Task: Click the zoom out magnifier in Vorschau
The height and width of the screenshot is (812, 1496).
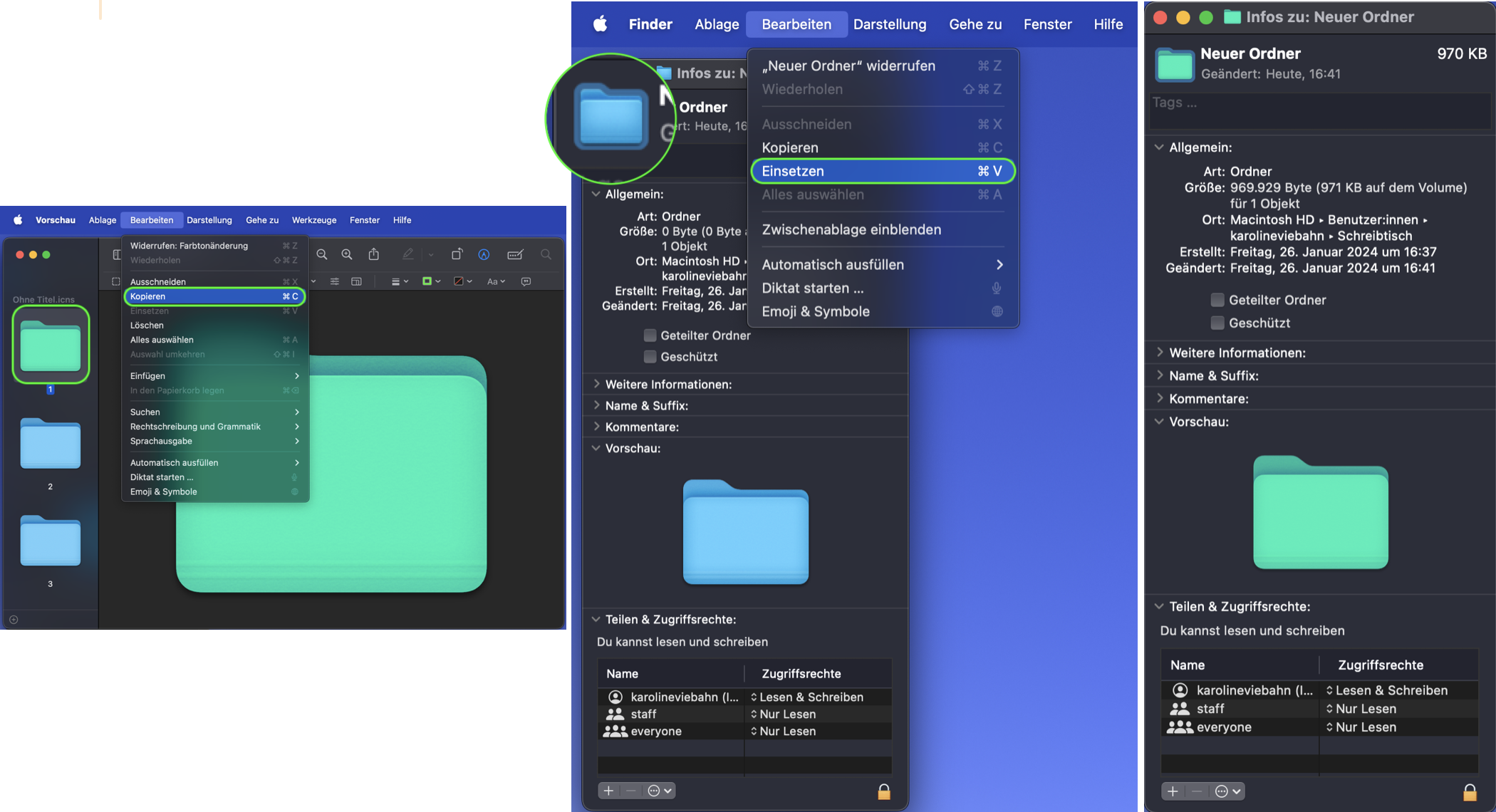Action: tap(322, 254)
